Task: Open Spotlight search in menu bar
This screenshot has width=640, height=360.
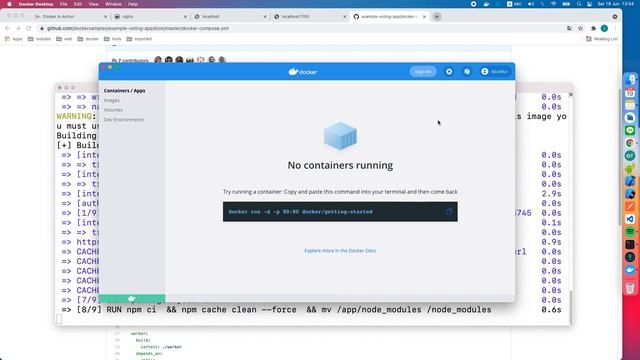Action: click(x=579, y=4)
